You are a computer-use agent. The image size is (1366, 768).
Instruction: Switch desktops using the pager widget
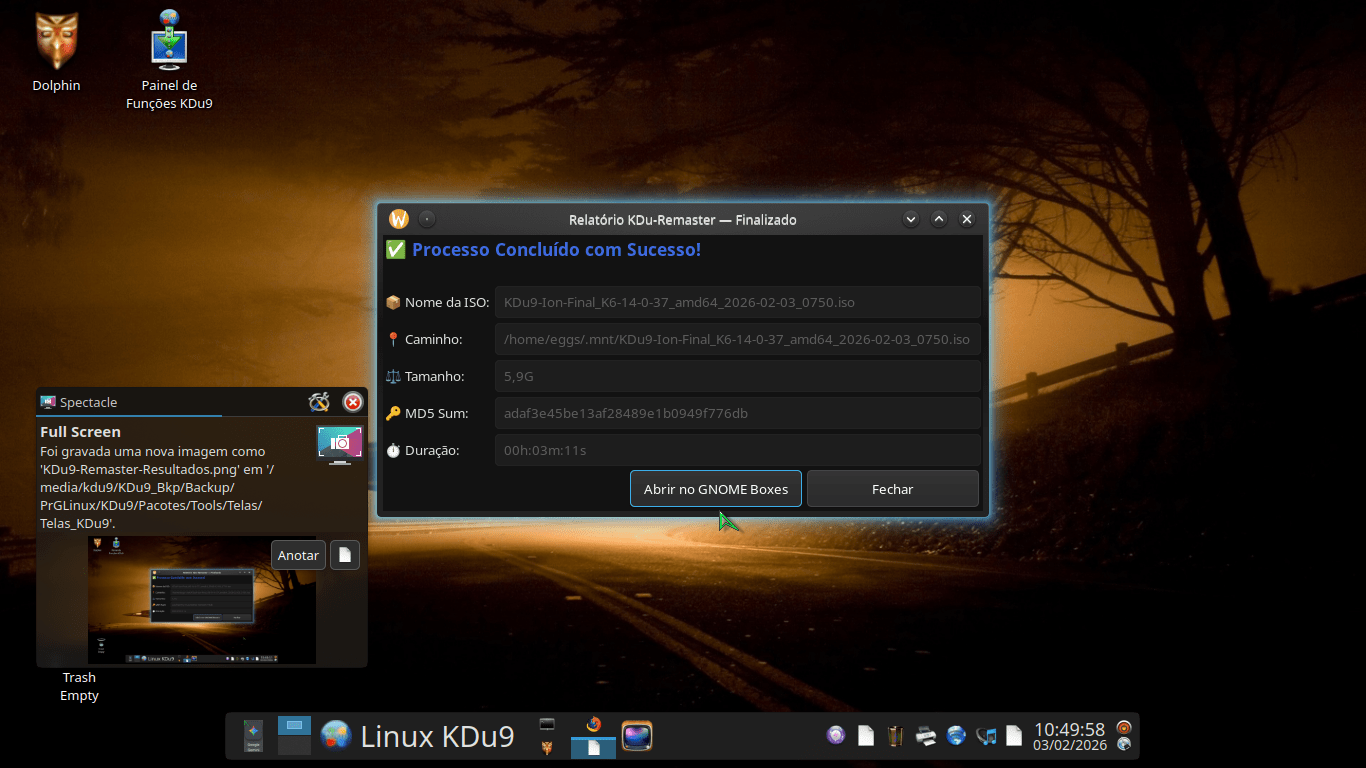294,736
